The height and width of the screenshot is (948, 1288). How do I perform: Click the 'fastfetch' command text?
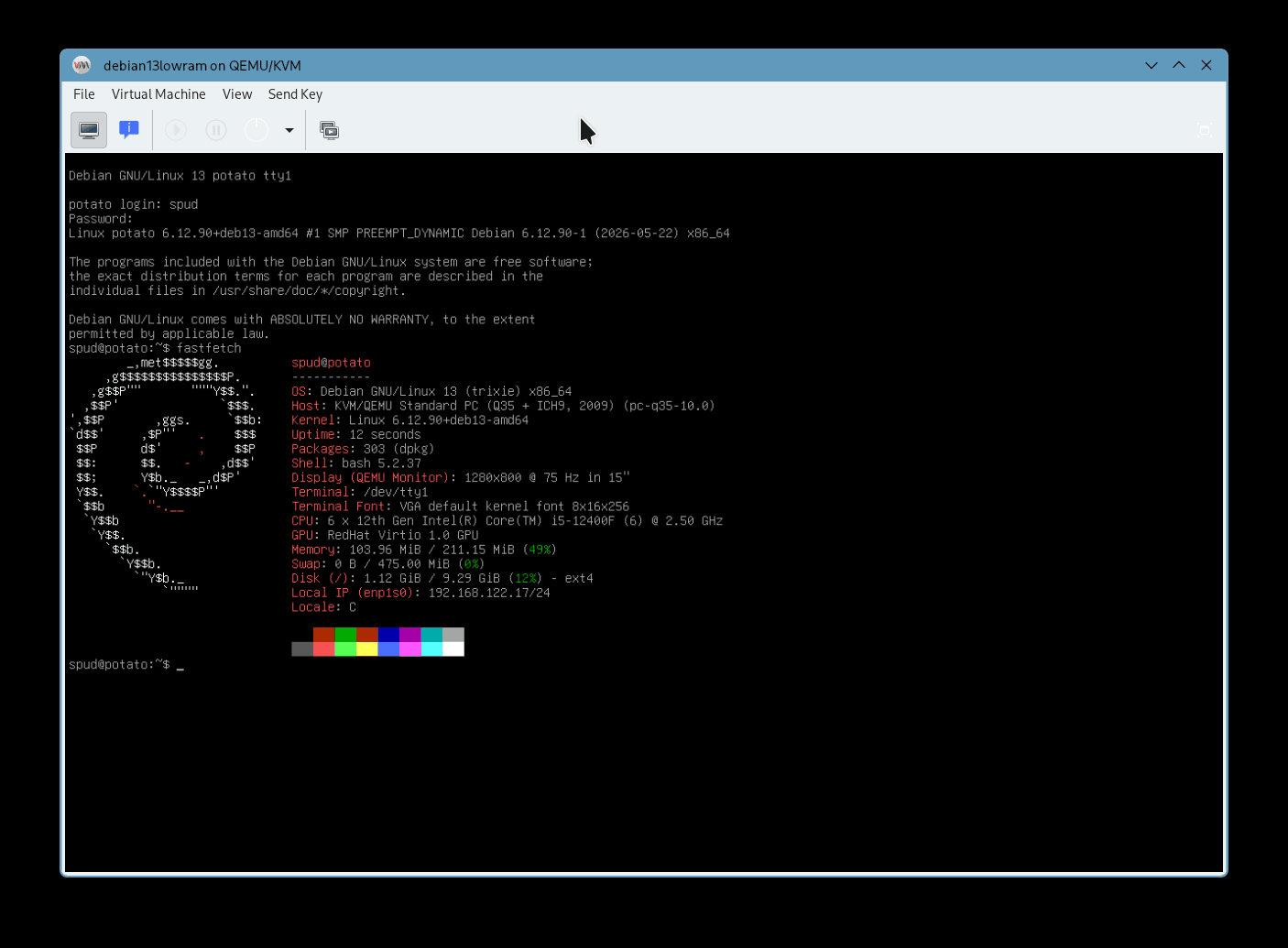[x=209, y=348]
